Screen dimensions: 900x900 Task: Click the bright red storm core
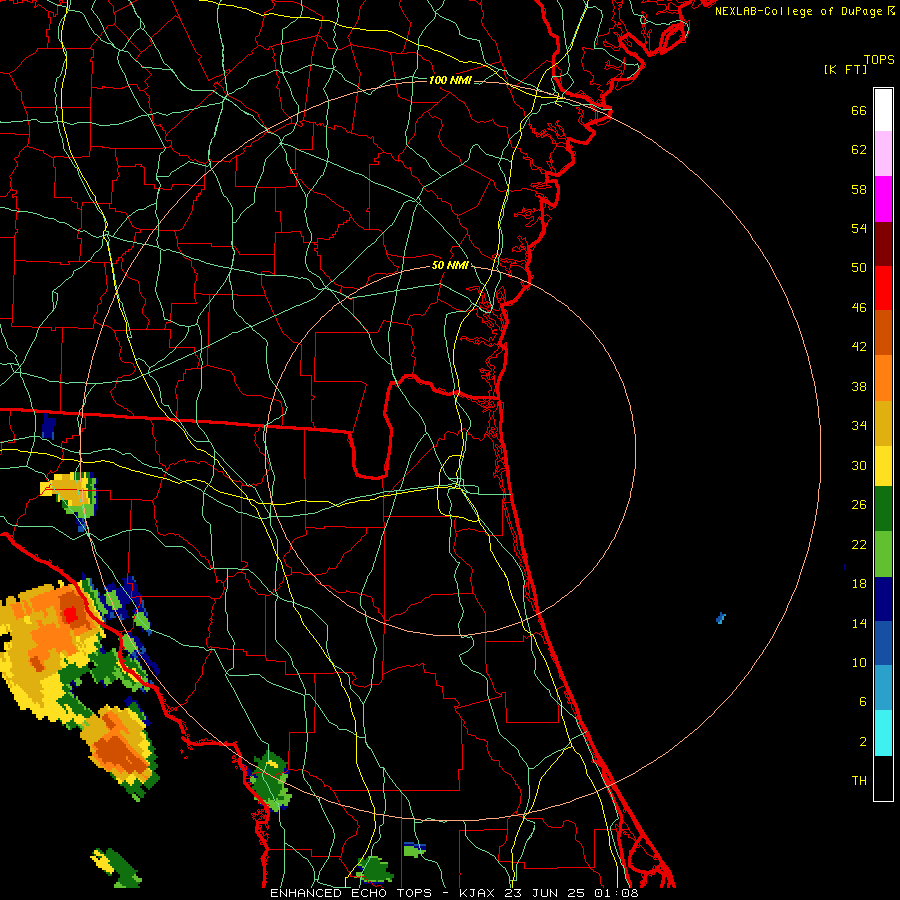[x=70, y=615]
